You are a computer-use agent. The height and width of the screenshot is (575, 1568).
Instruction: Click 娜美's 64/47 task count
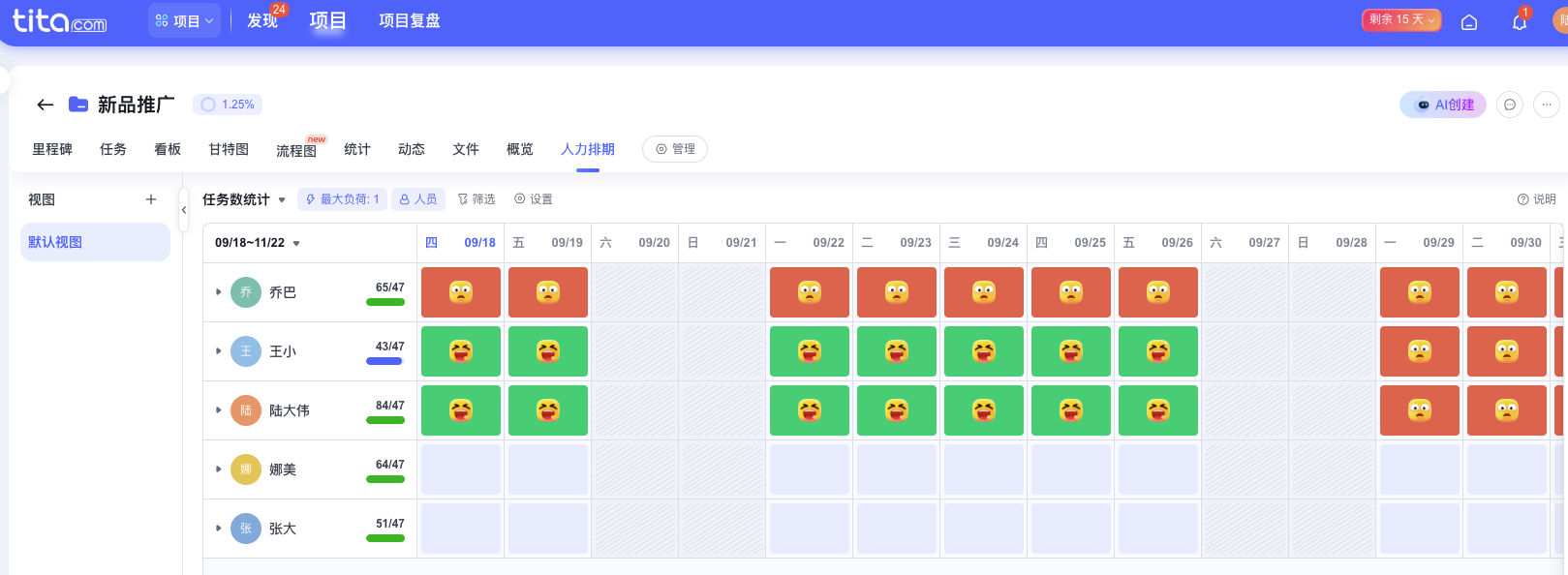click(390, 465)
